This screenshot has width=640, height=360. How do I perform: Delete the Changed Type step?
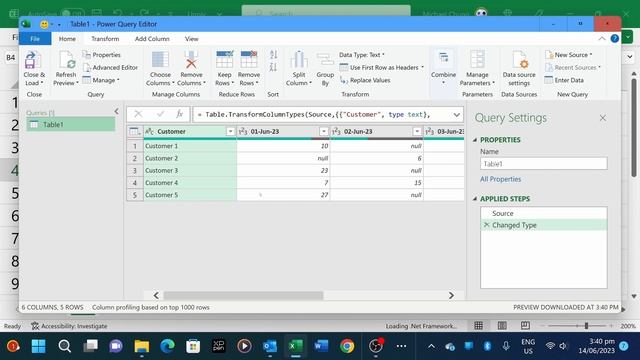pos(486,225)
